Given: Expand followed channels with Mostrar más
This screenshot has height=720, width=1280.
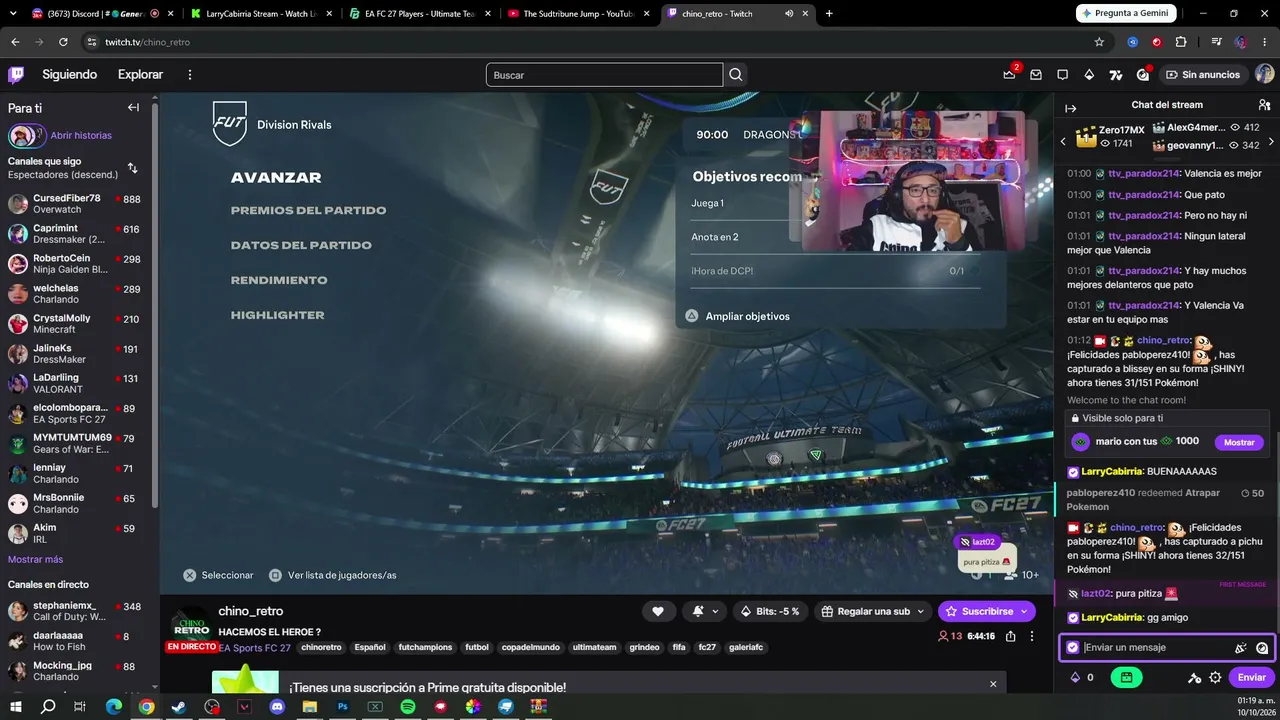Looking at the screenshot, I should 35,559.
